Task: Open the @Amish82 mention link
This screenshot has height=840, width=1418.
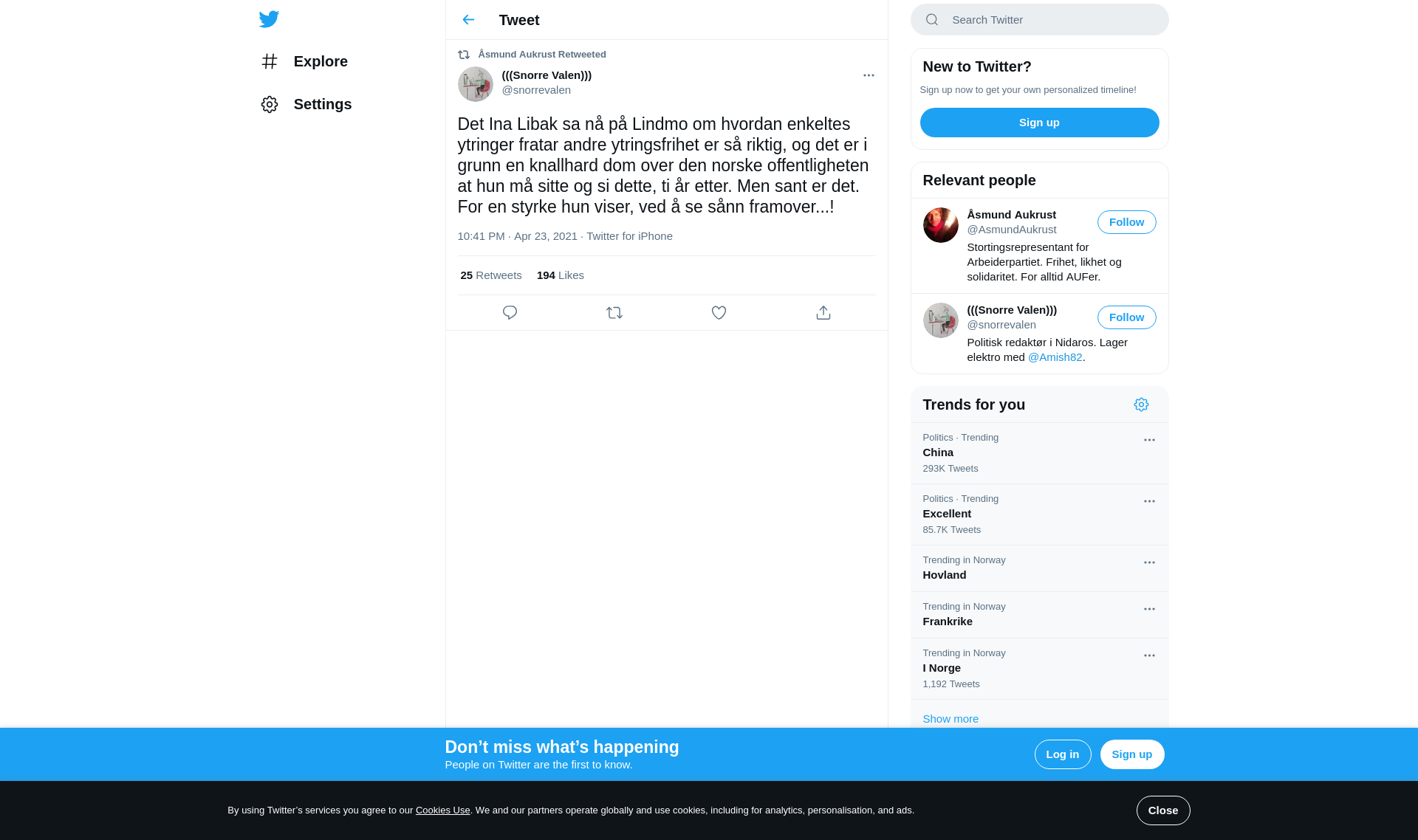Action: click(x=1055, y=357)
